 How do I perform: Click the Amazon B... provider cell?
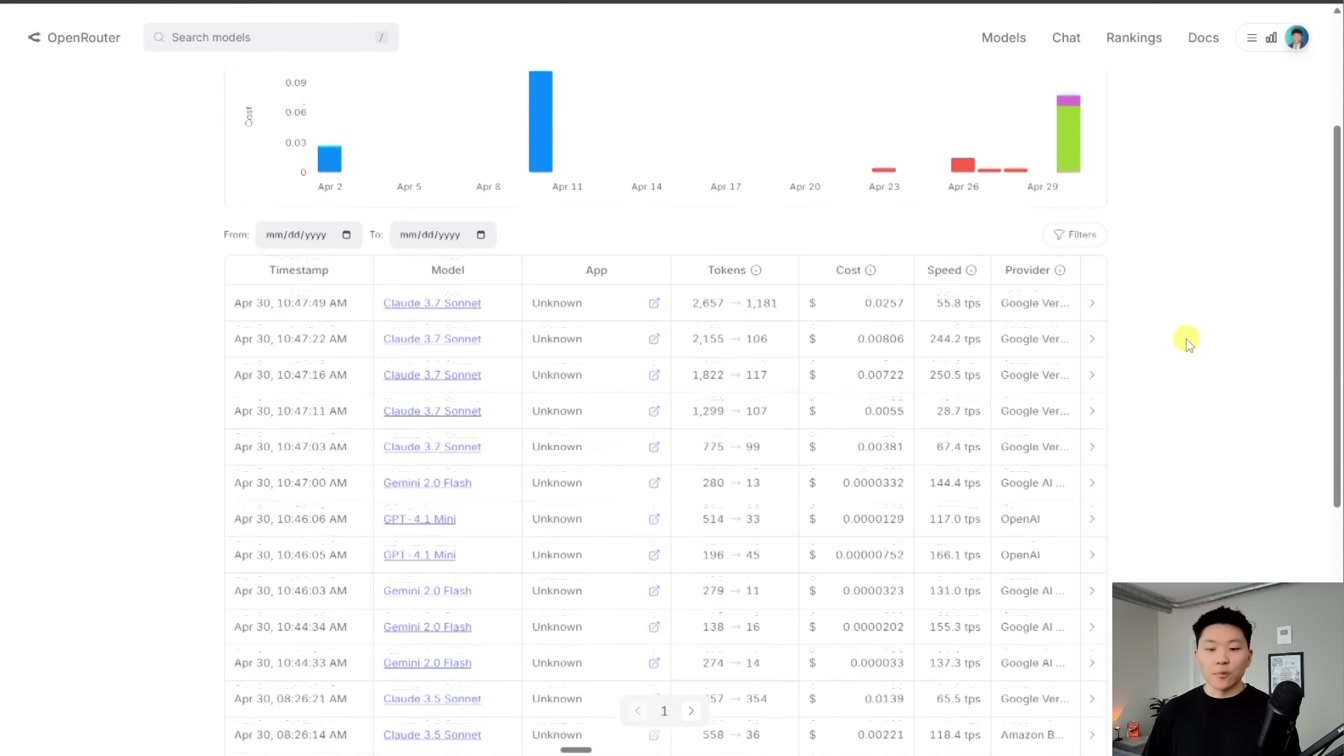[1034, 735]
